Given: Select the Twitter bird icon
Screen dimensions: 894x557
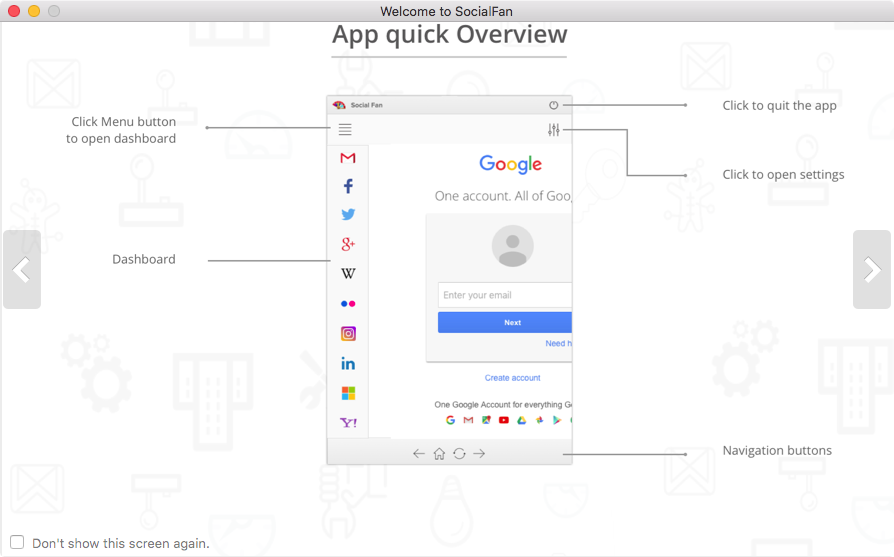Looking at the screenshot, I should (x=348, y=214).
